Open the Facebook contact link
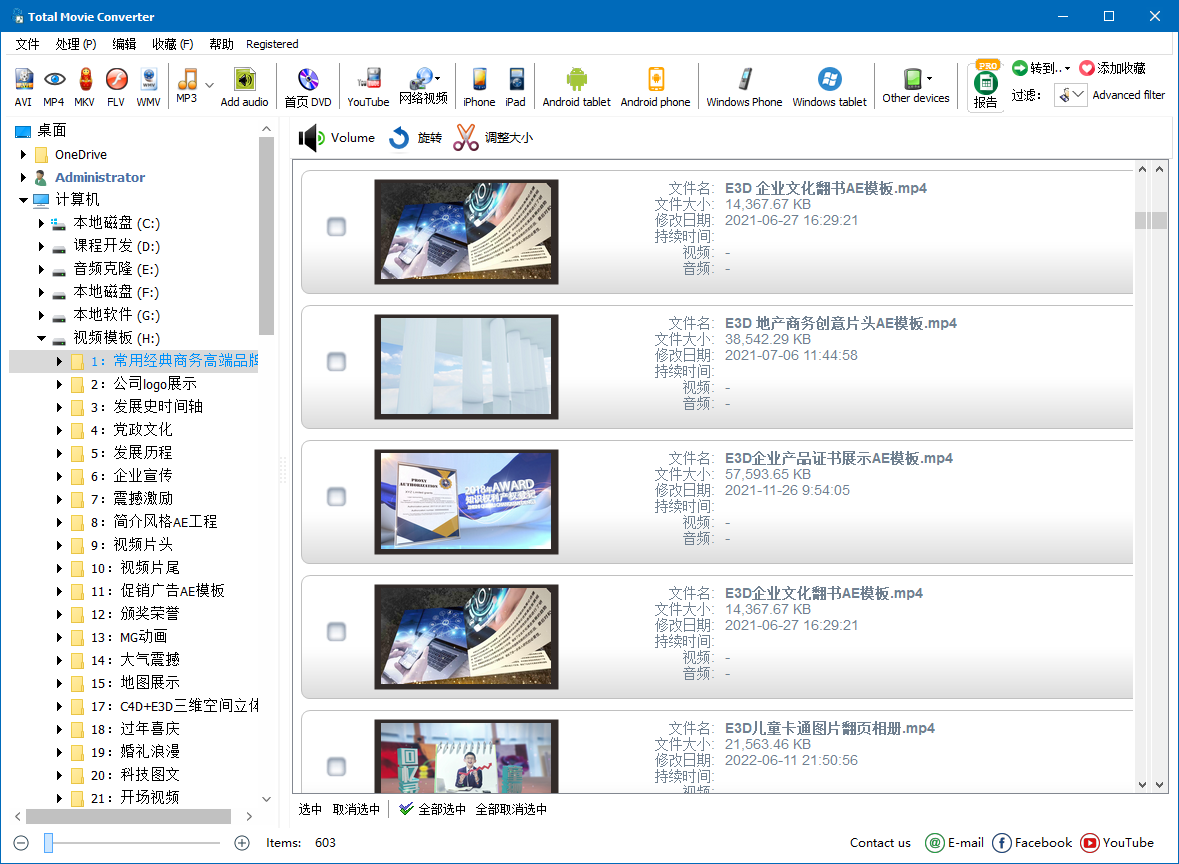The width and height of the screenshot is (1179, 864). (1032, 843)
